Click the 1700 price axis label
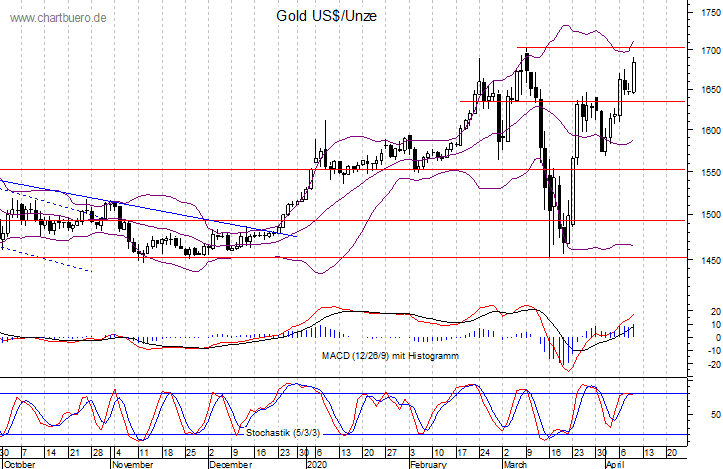 coord(707,50)
